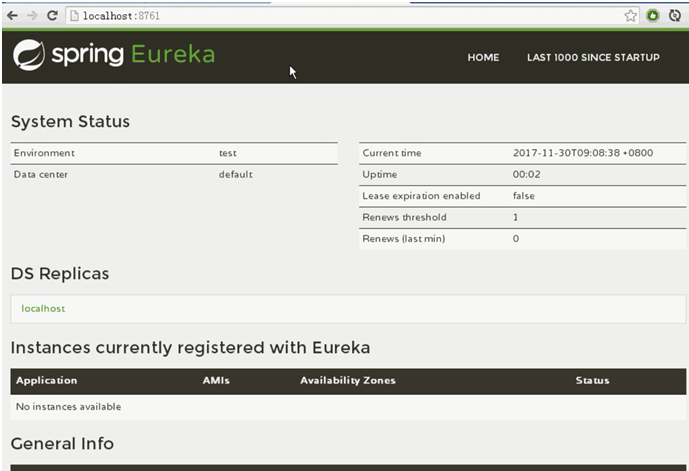Select the AMIs column header
689x471 pixels.
pos(216,380)
